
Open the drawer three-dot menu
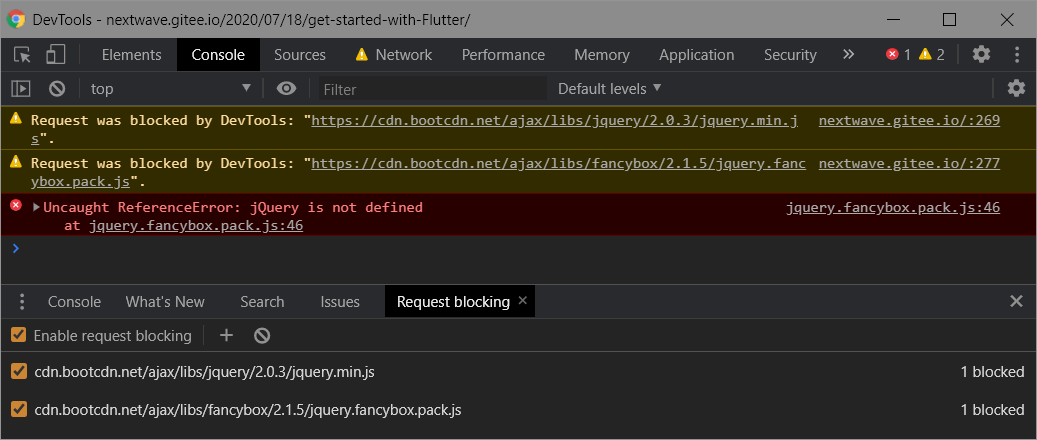22,302
